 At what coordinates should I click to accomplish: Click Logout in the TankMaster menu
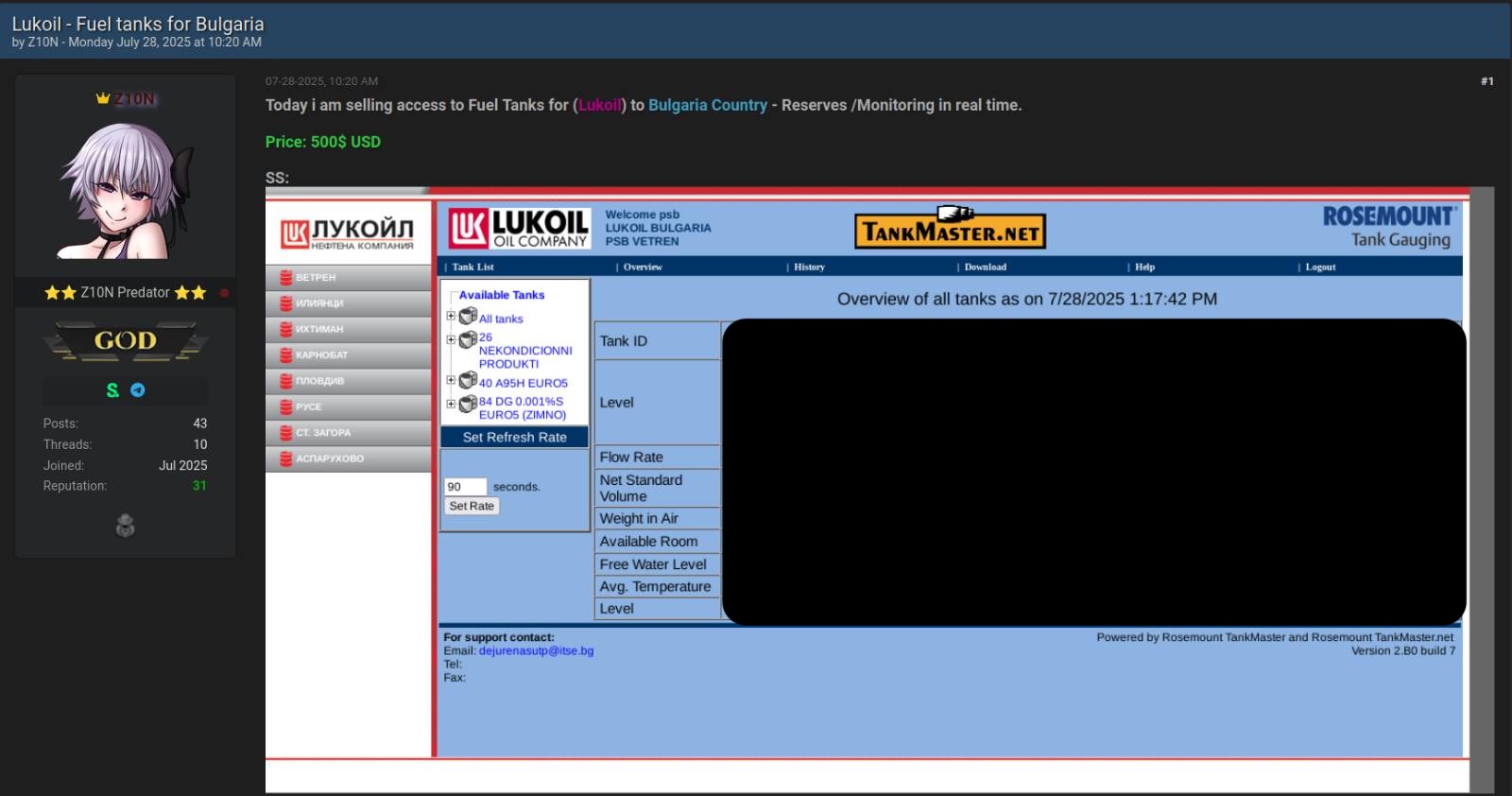pyautogui.click(x=1320, y=268)
